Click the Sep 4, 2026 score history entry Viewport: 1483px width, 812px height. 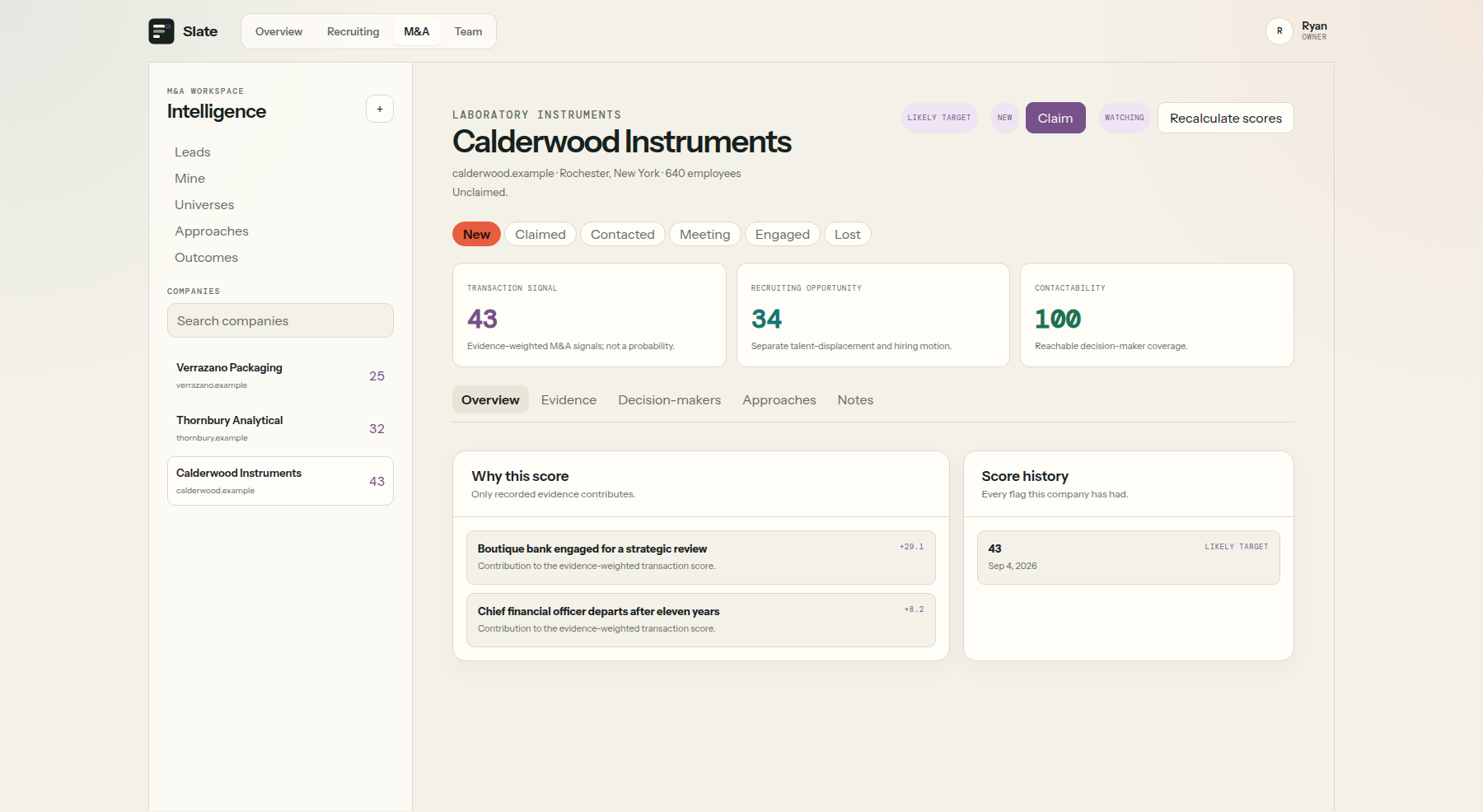point(1129,558)
